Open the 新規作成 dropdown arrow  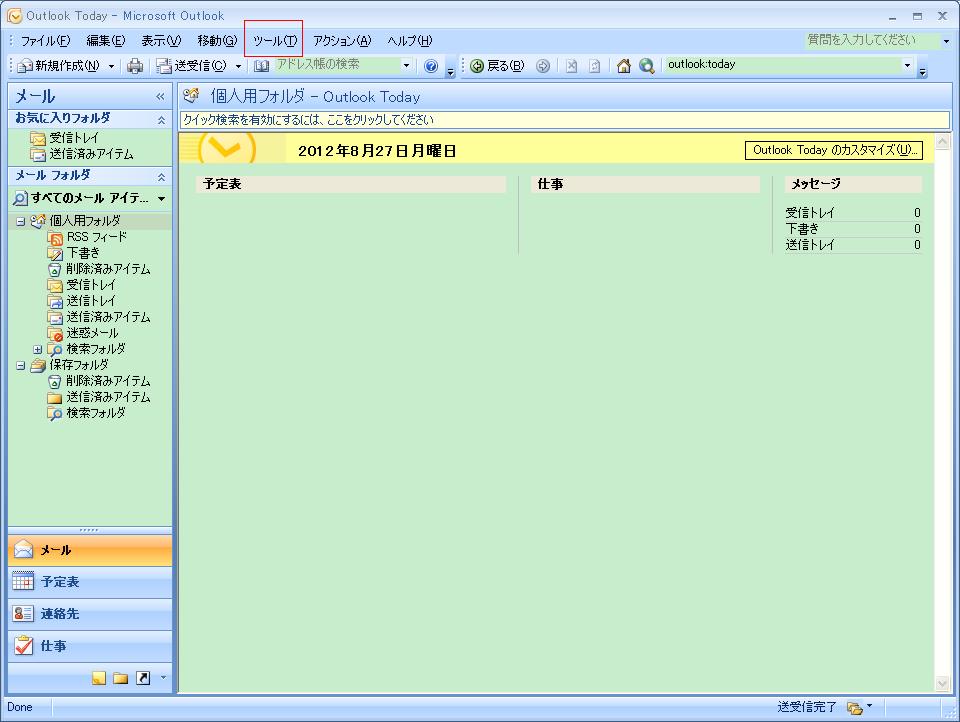point(112,67)
